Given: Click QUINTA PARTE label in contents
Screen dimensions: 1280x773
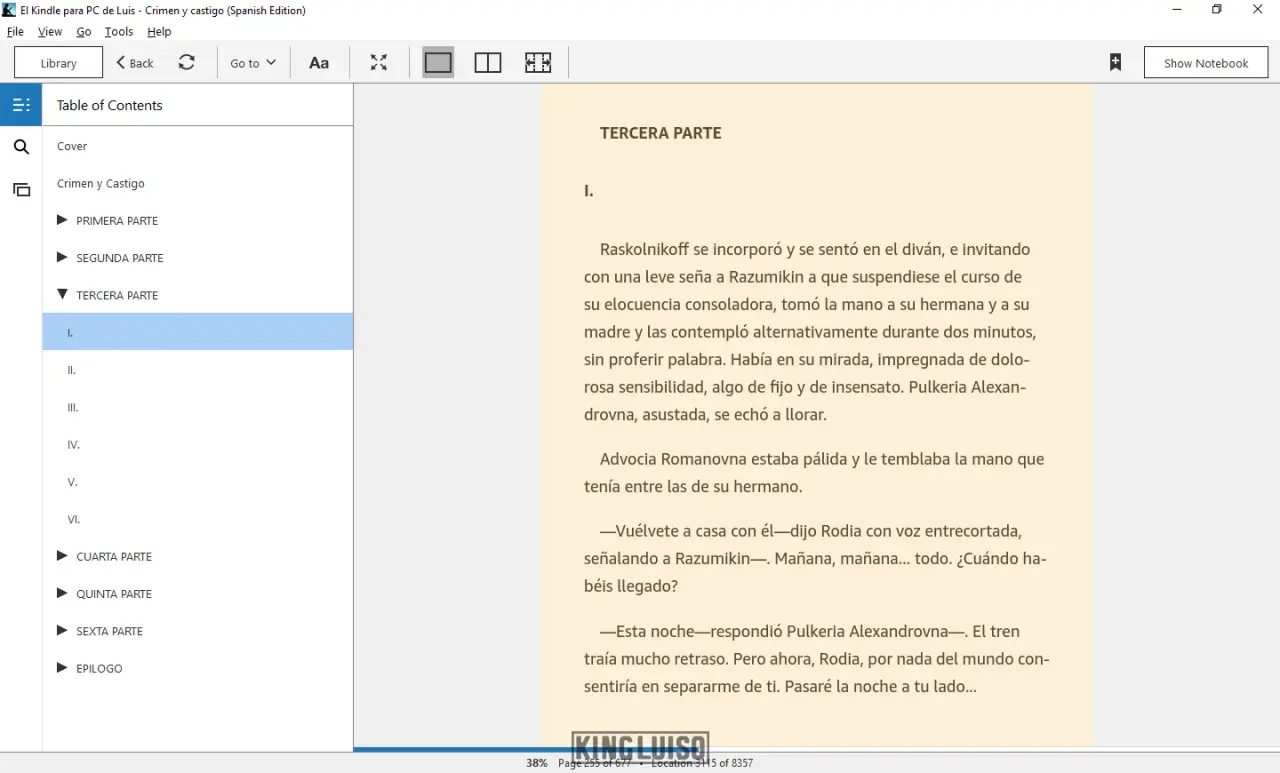Looking at the screenshot, I should (114, 594).
